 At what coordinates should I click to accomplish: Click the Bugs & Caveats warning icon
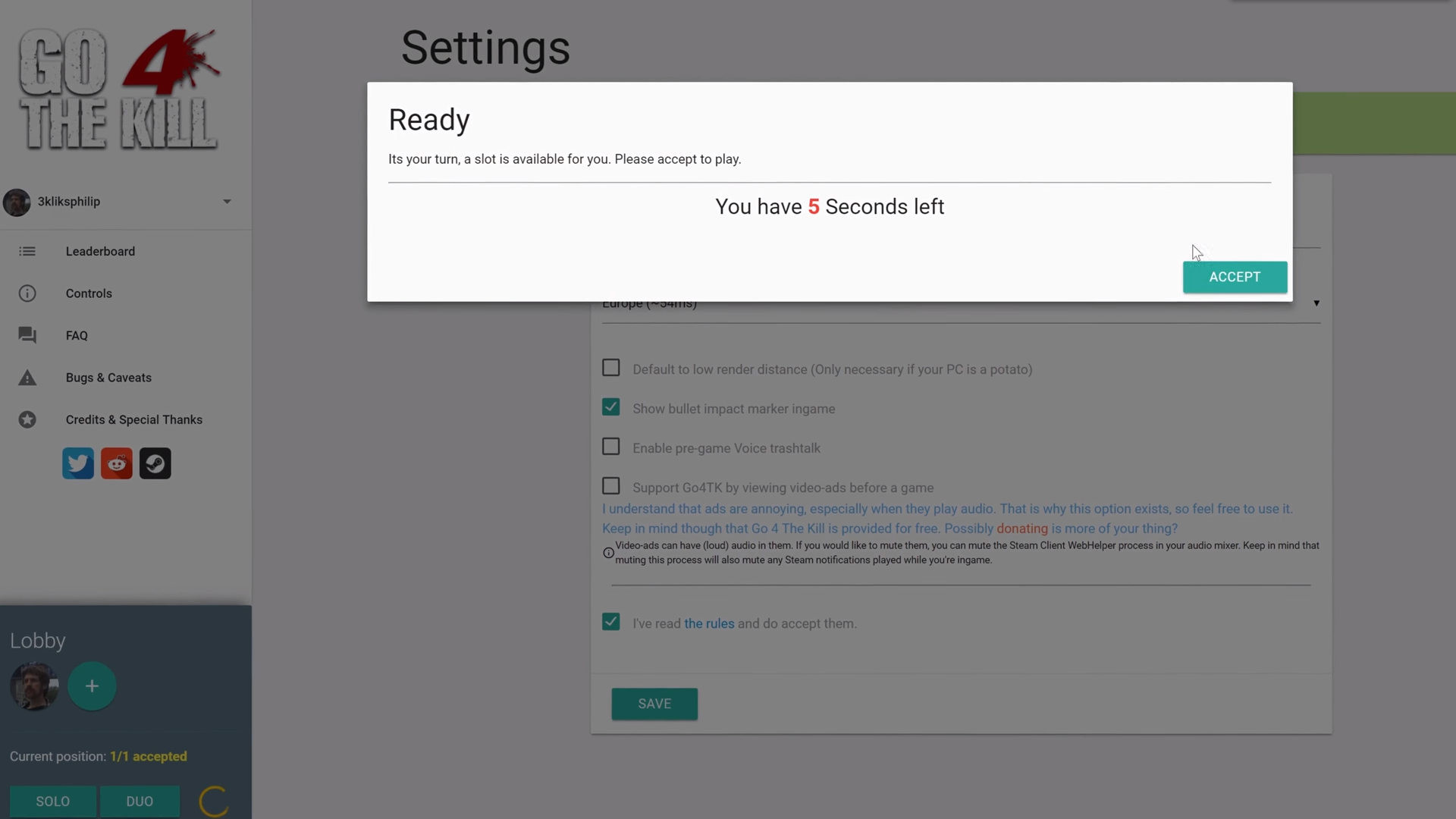27,378
